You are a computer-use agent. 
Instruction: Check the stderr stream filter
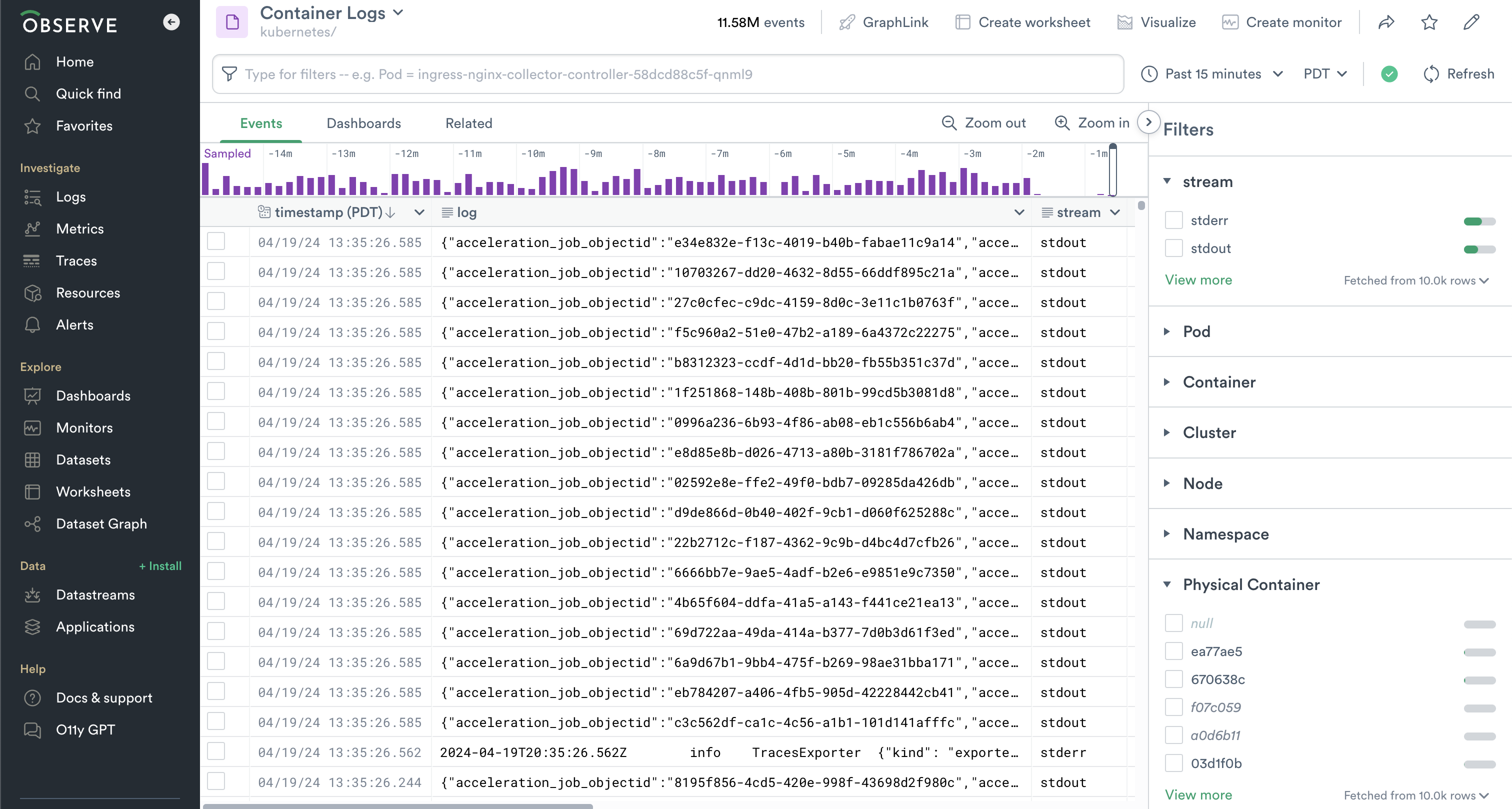(1173, 220)
